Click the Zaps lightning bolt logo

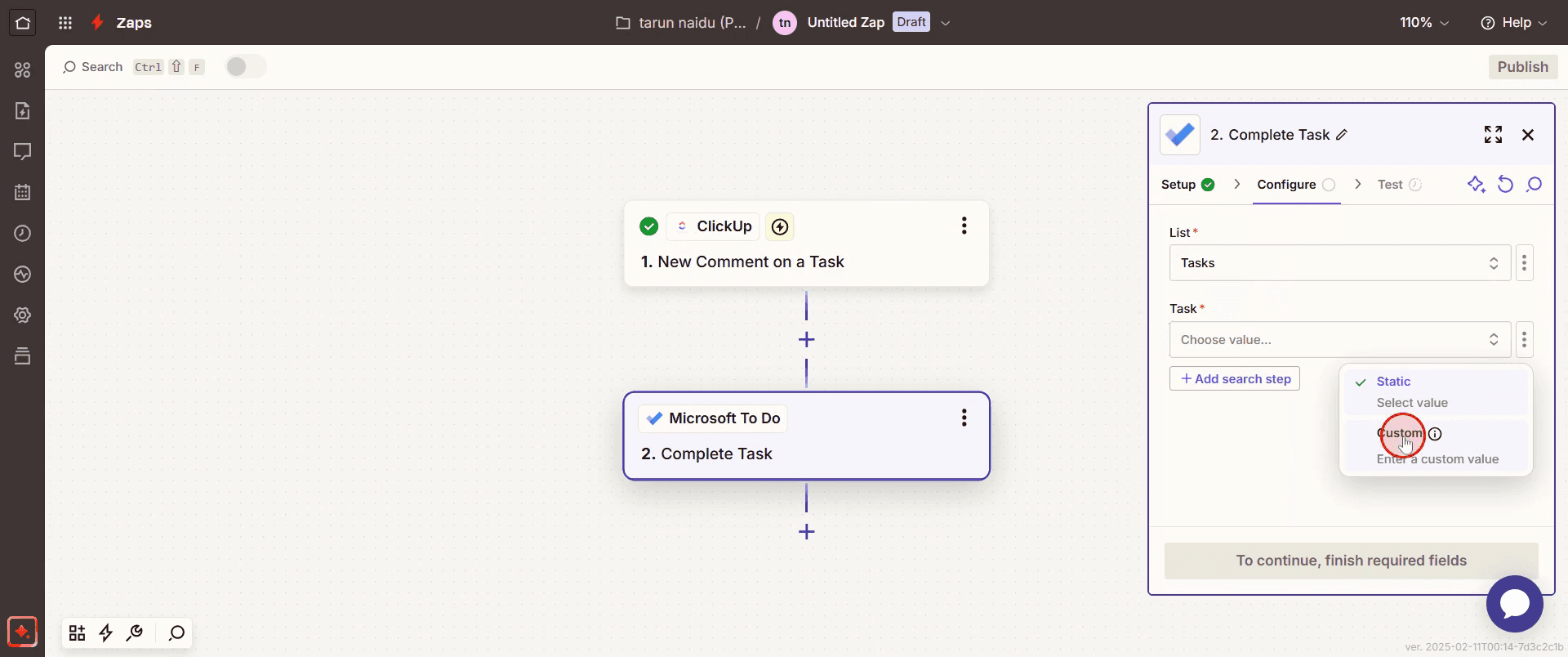click(98, 23)
